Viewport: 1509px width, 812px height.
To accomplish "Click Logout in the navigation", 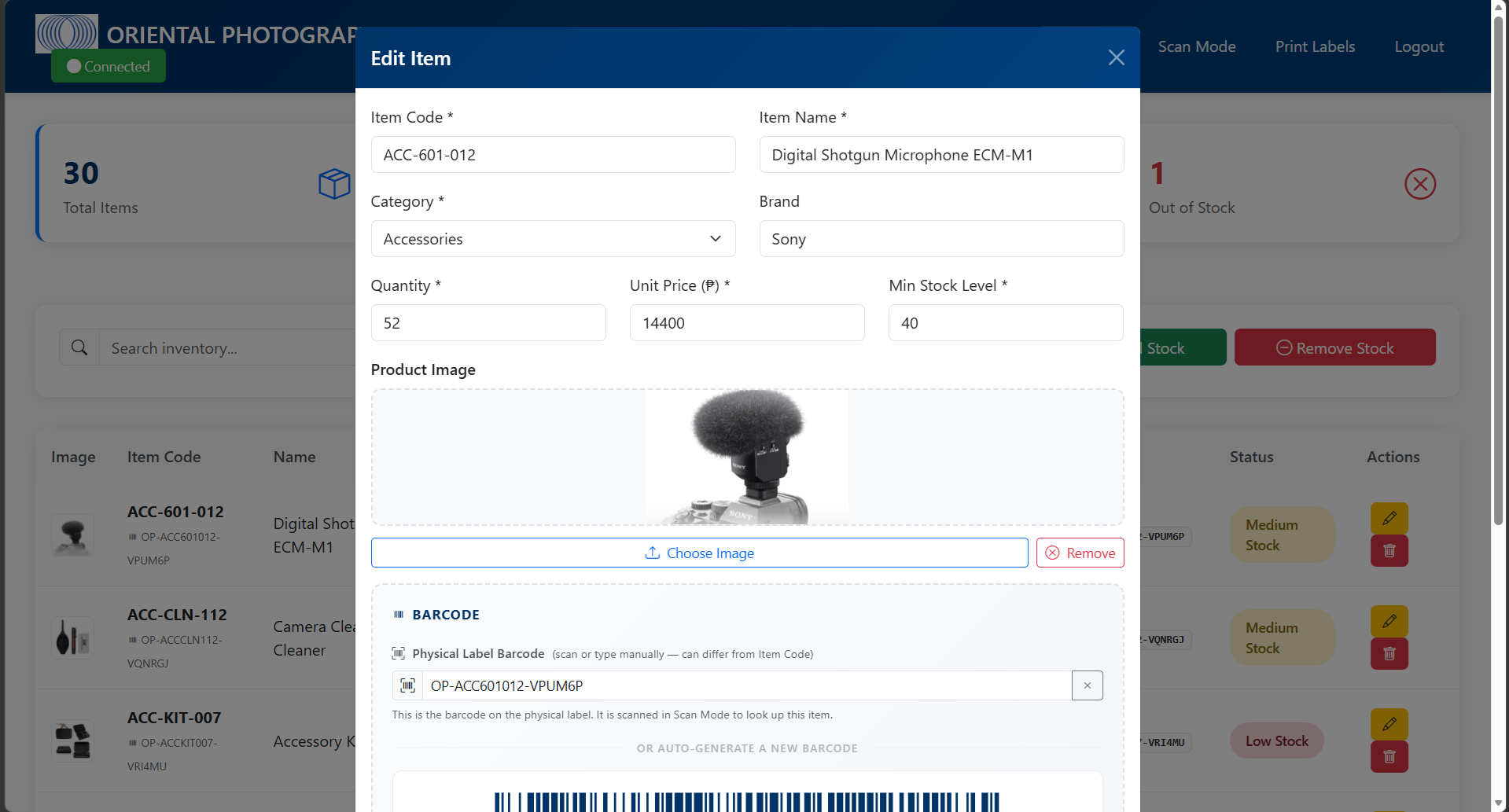I will pos(1419,46).
